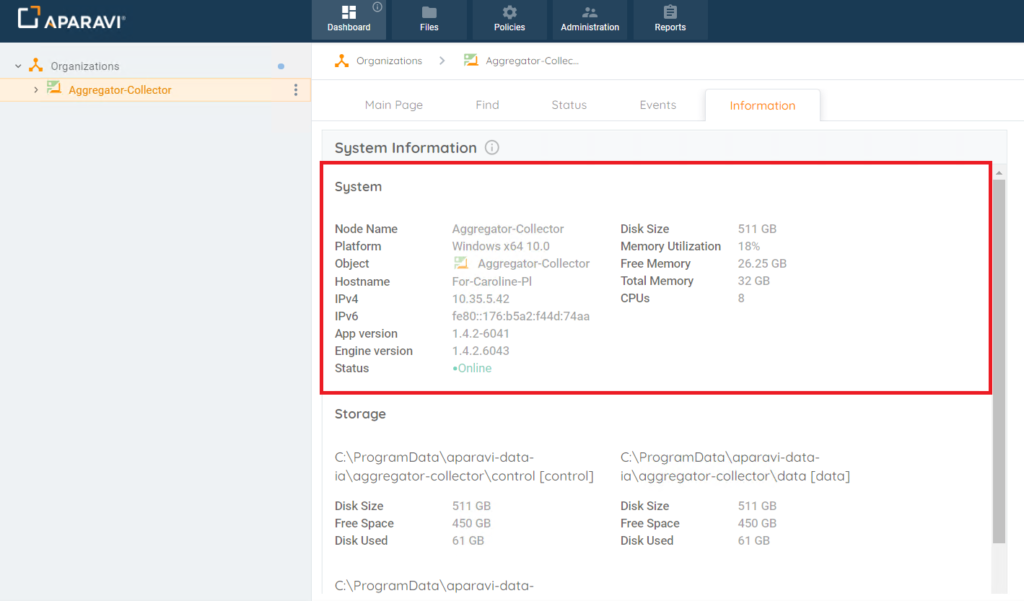The height and width of the screenshot is (601, 1024).
Task: Open the Administration users icon
Action: coord(590,13)
